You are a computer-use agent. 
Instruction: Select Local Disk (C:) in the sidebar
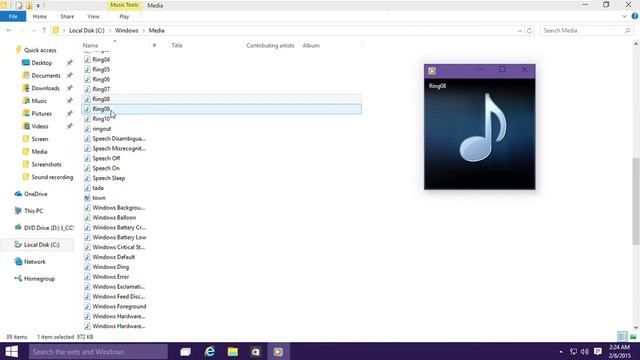coord(42,245)
